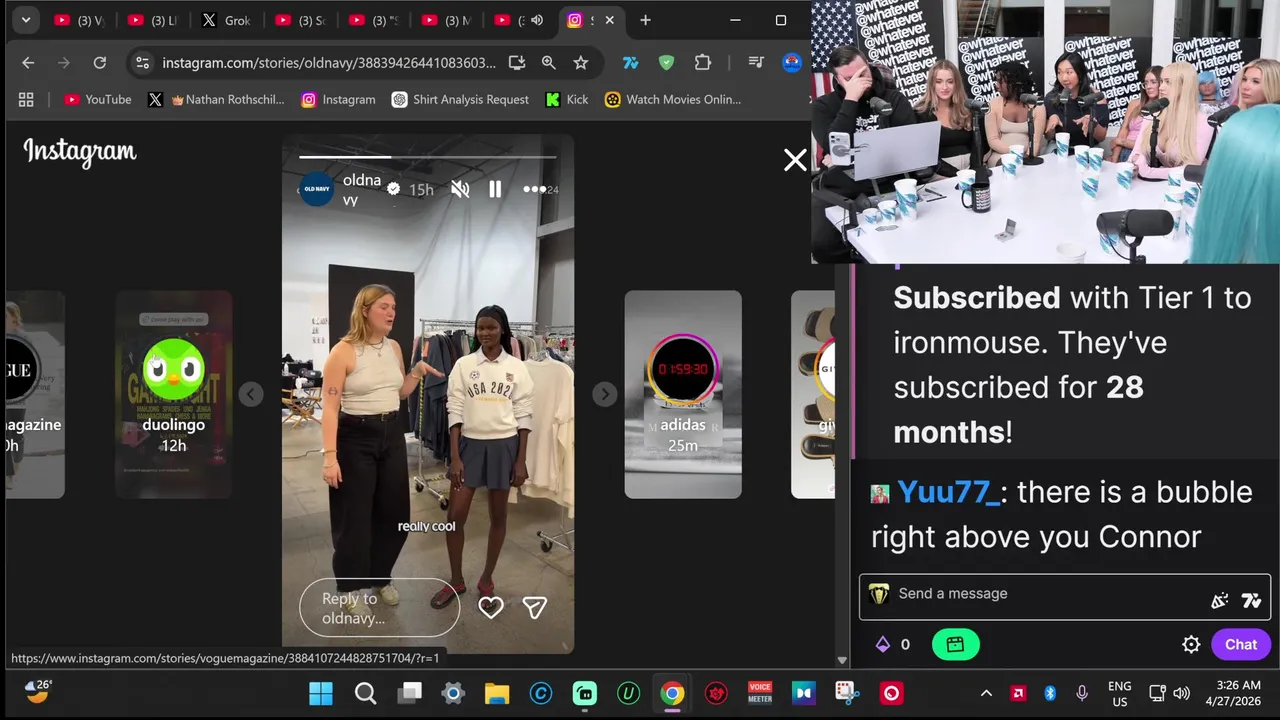The height and width of the screenshot is (720, 1280).
Task: Open the 7TV emote menu in chat
Action: [x=1251, y=600]
